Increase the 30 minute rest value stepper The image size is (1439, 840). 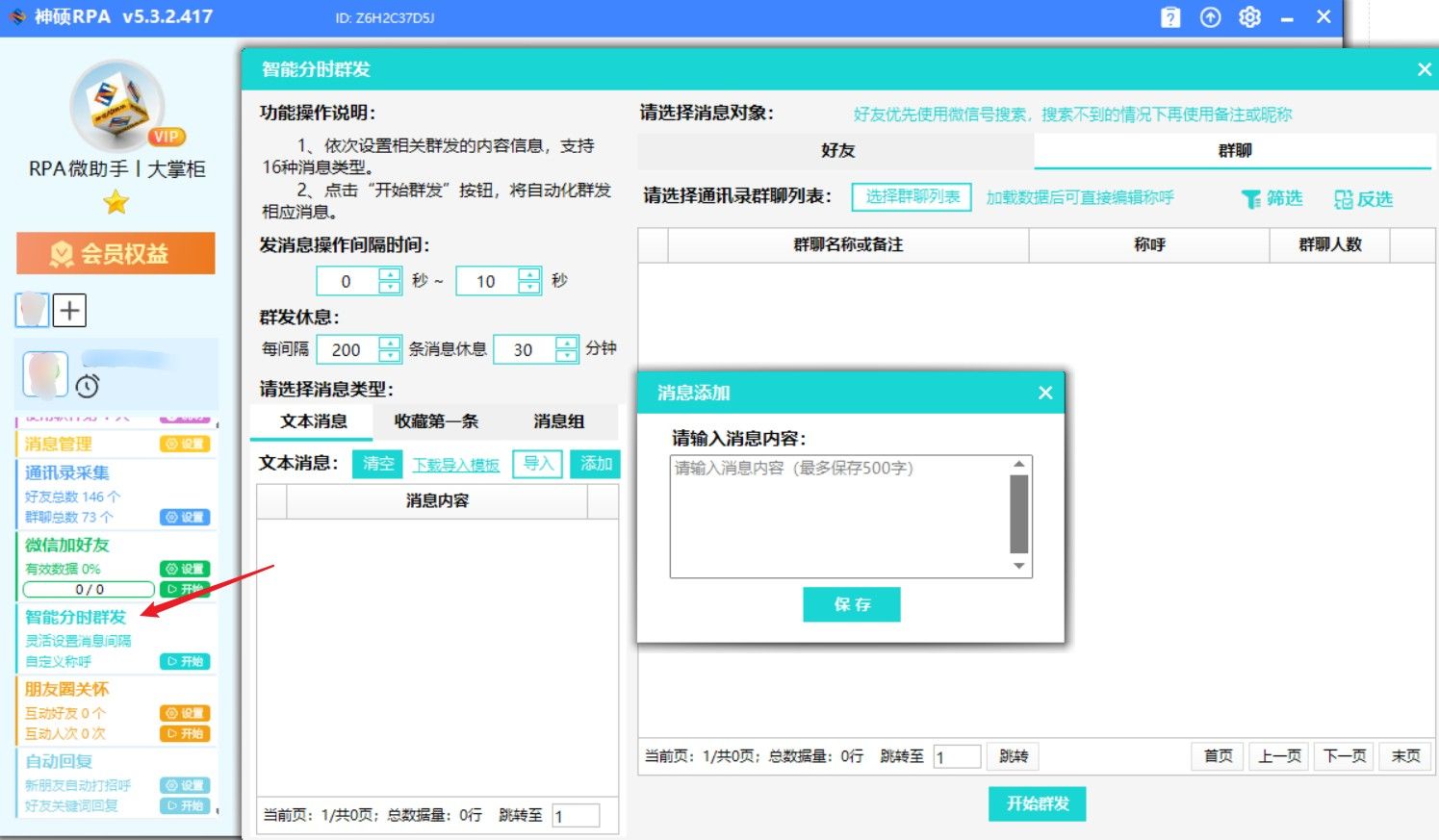tap(569, 344)
